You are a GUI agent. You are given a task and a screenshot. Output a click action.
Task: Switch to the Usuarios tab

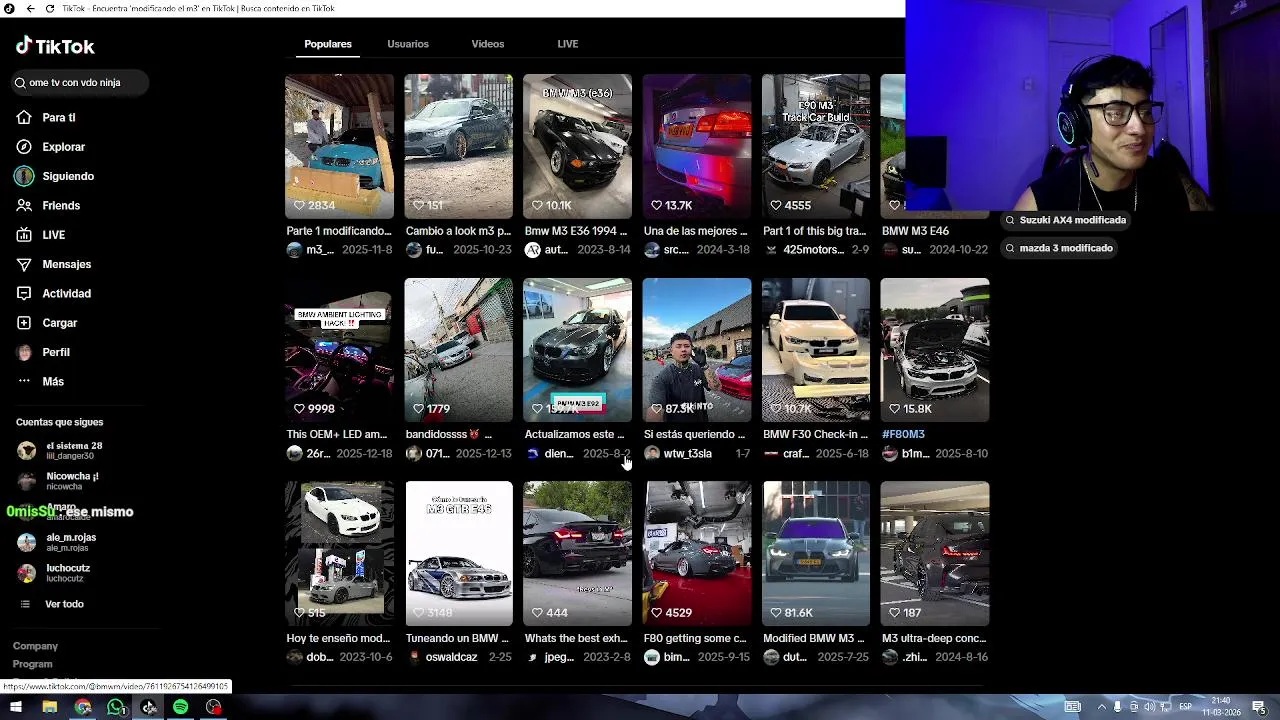[x=408, y=44]
